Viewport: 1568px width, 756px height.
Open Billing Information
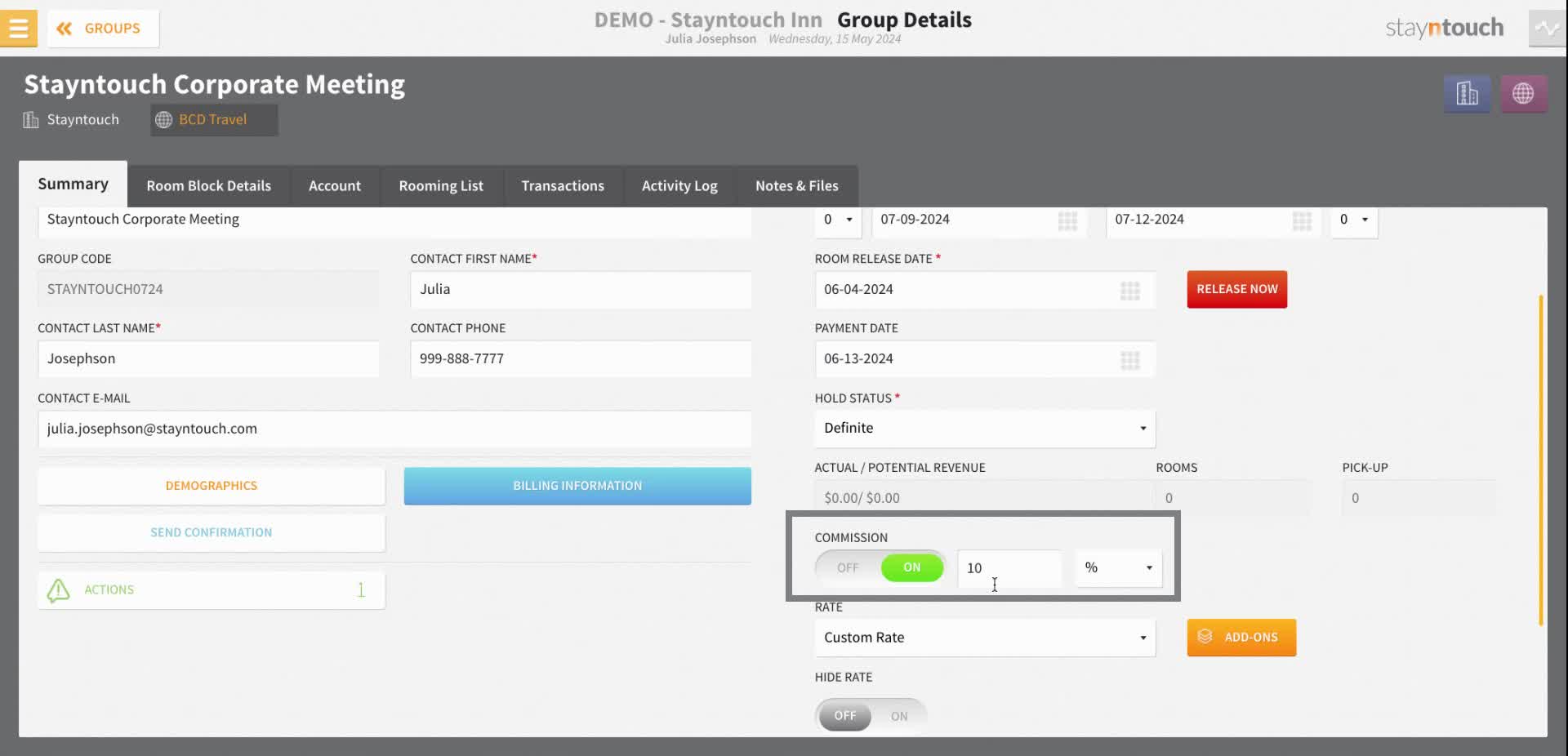point(577,486)
